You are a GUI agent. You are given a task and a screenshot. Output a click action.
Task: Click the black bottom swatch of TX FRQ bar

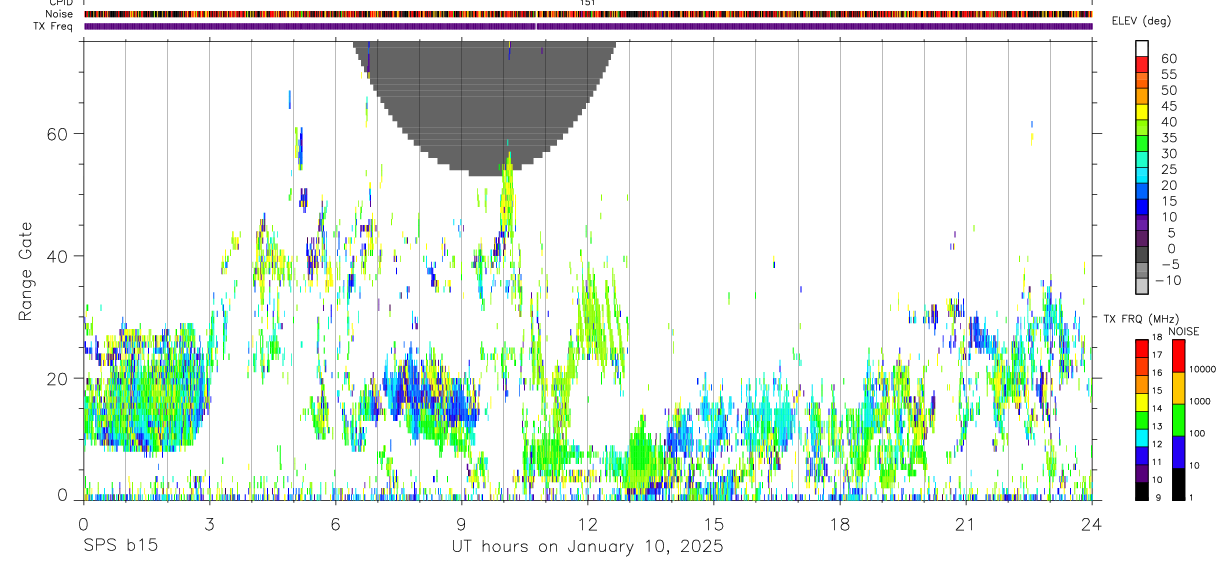point(1142,491)
